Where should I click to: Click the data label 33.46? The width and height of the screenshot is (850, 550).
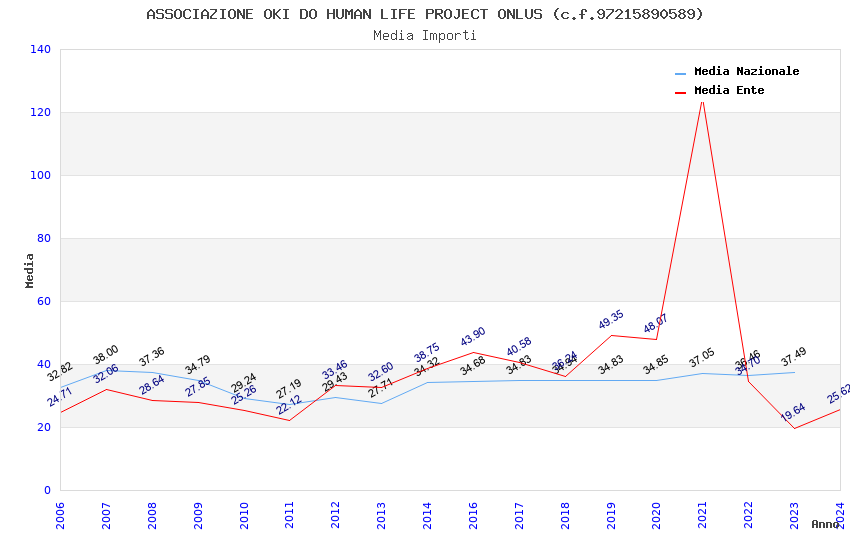[335, 370]
